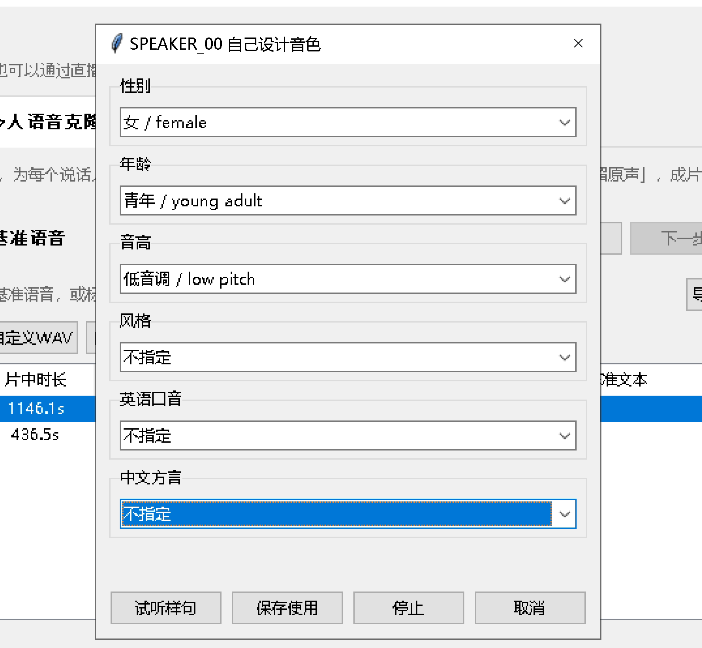Click the 下一步 button in background window
This screenshot has height=648, width=702.
pos(666,238)
